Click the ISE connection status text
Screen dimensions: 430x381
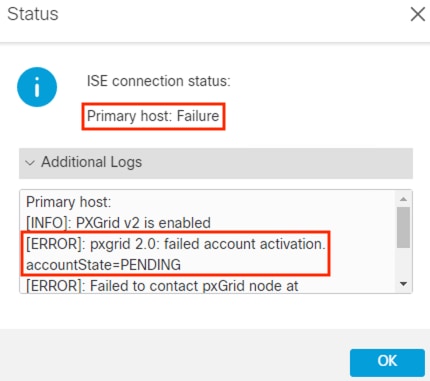tap(159, 81)
